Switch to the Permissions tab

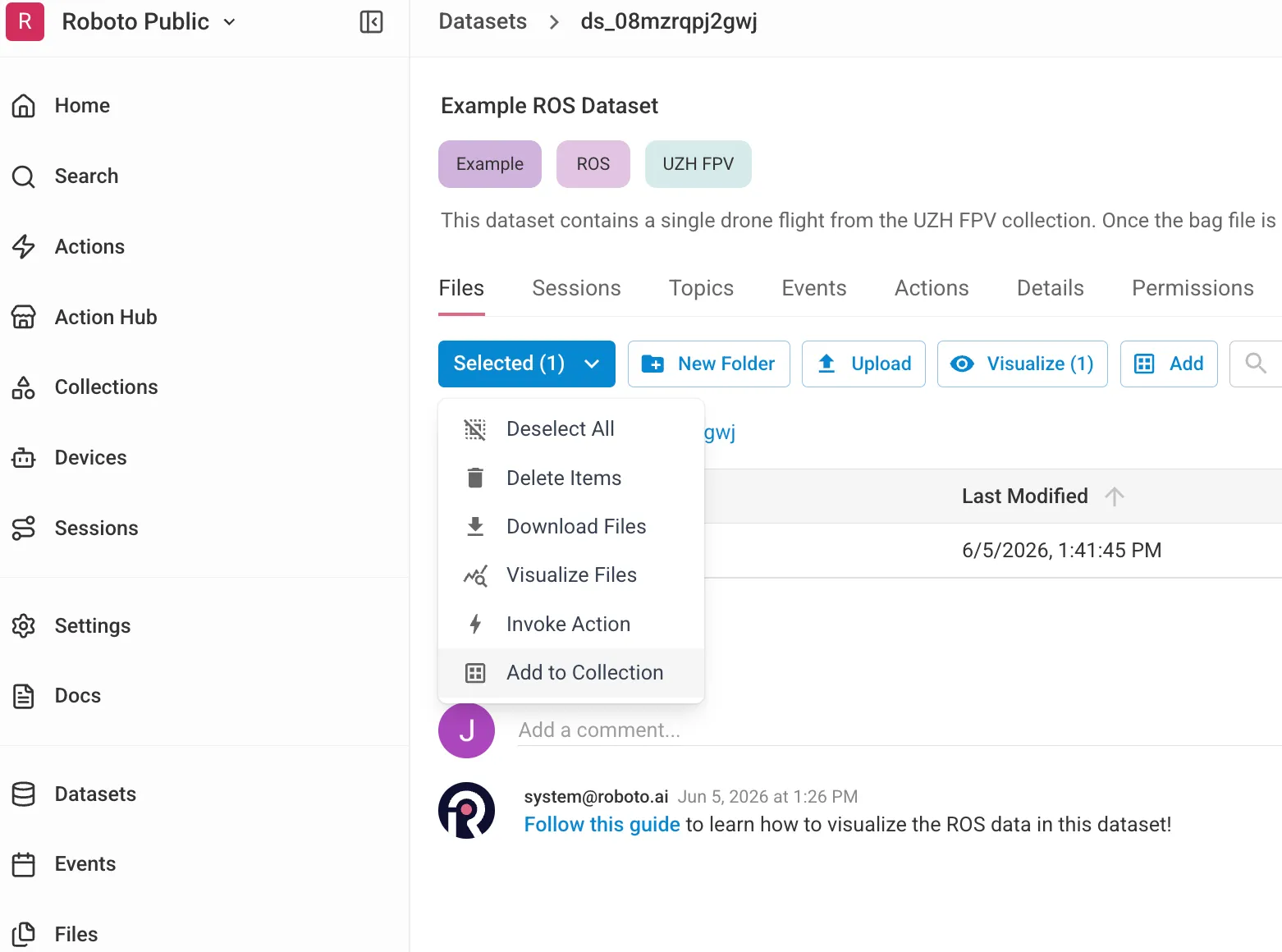click(1193, 288)
